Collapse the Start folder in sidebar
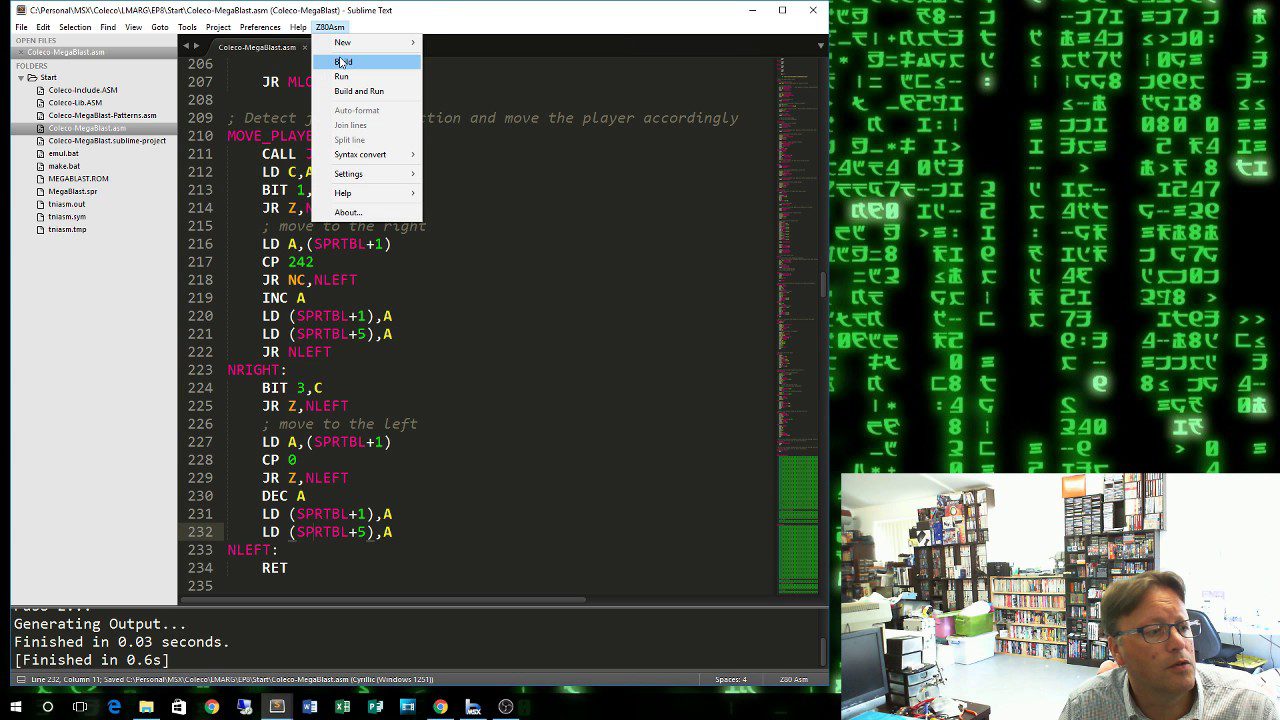 [x=21, y=77]
